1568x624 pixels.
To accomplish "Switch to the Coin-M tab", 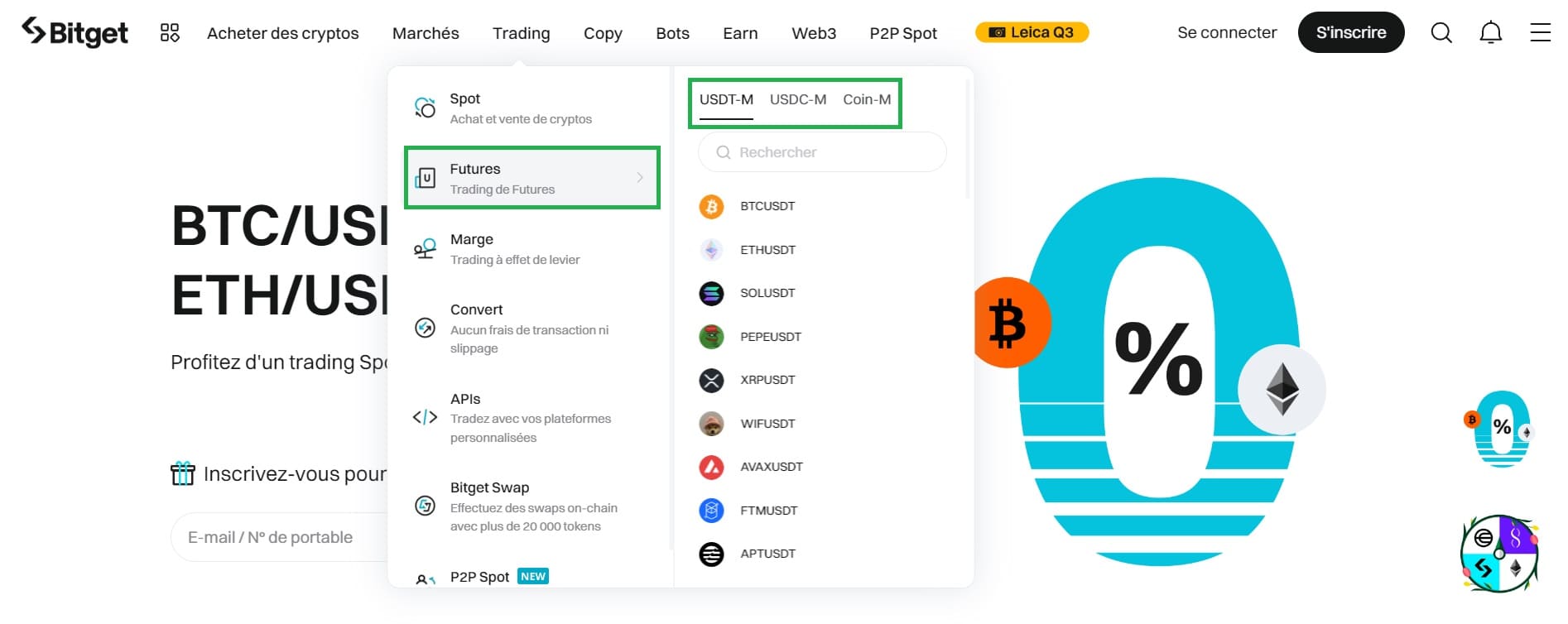I will tap(867, 99).
